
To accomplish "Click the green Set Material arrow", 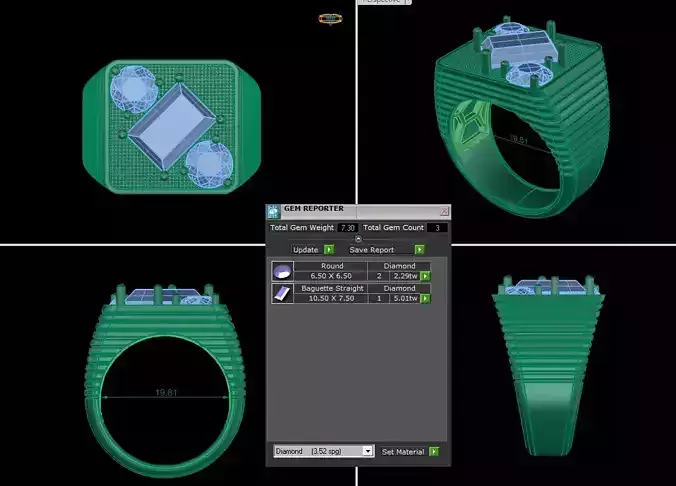I will [434, 452].
